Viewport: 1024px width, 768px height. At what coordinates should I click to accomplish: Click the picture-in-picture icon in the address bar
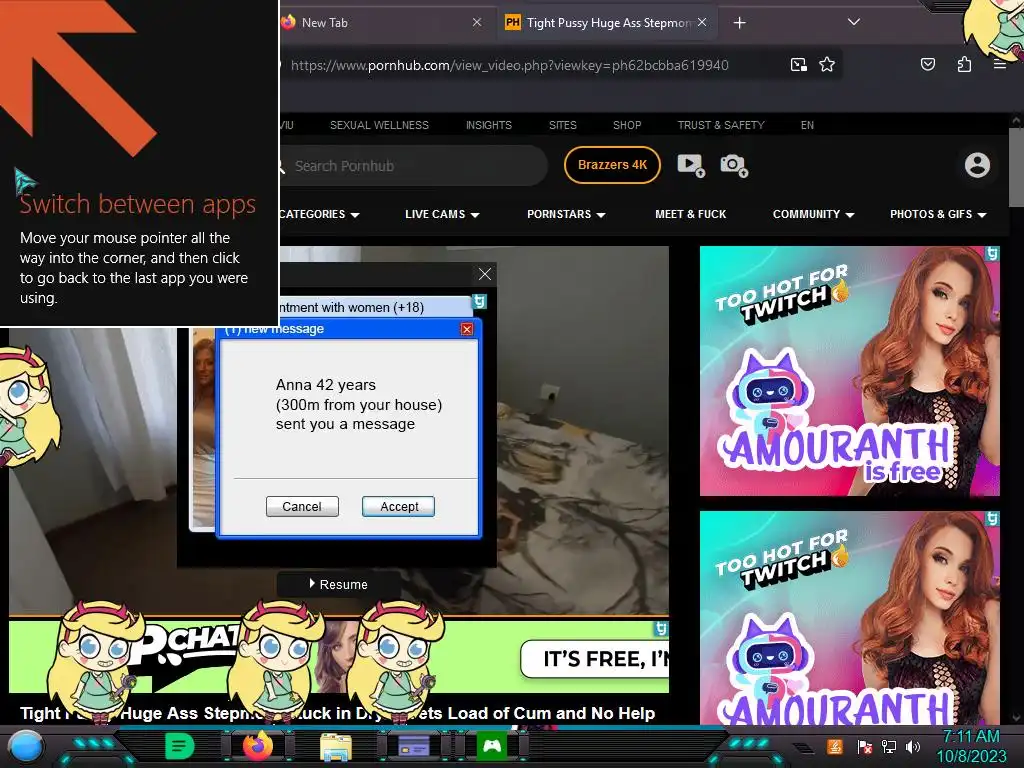point(798,65)
